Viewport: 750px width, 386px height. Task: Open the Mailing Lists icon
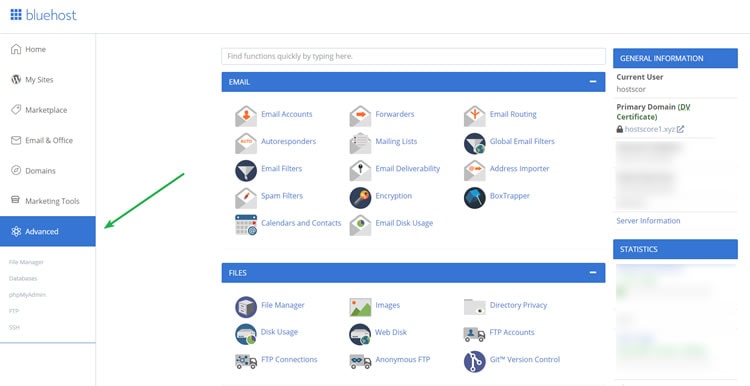tap(360, 143)
